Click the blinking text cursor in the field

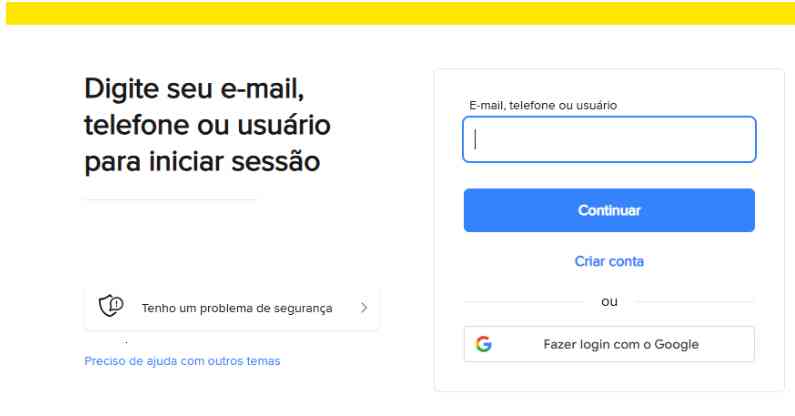tap(476, 140)
